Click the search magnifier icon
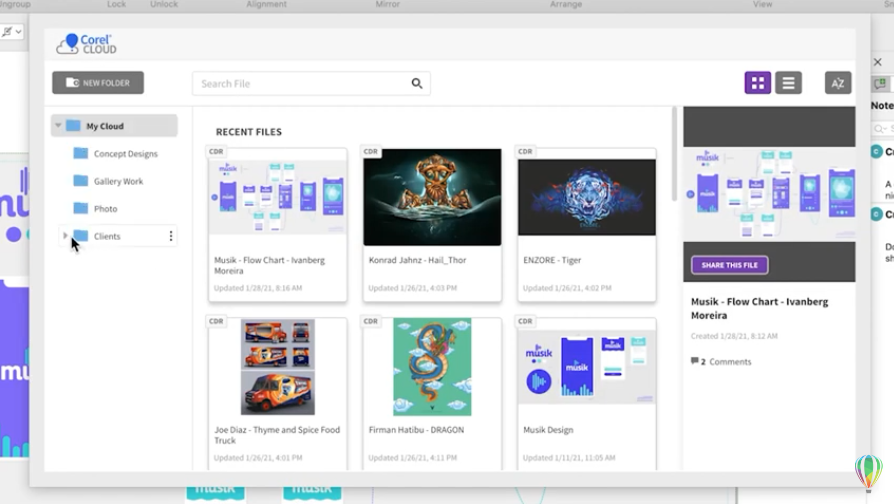 coord(417,83)
